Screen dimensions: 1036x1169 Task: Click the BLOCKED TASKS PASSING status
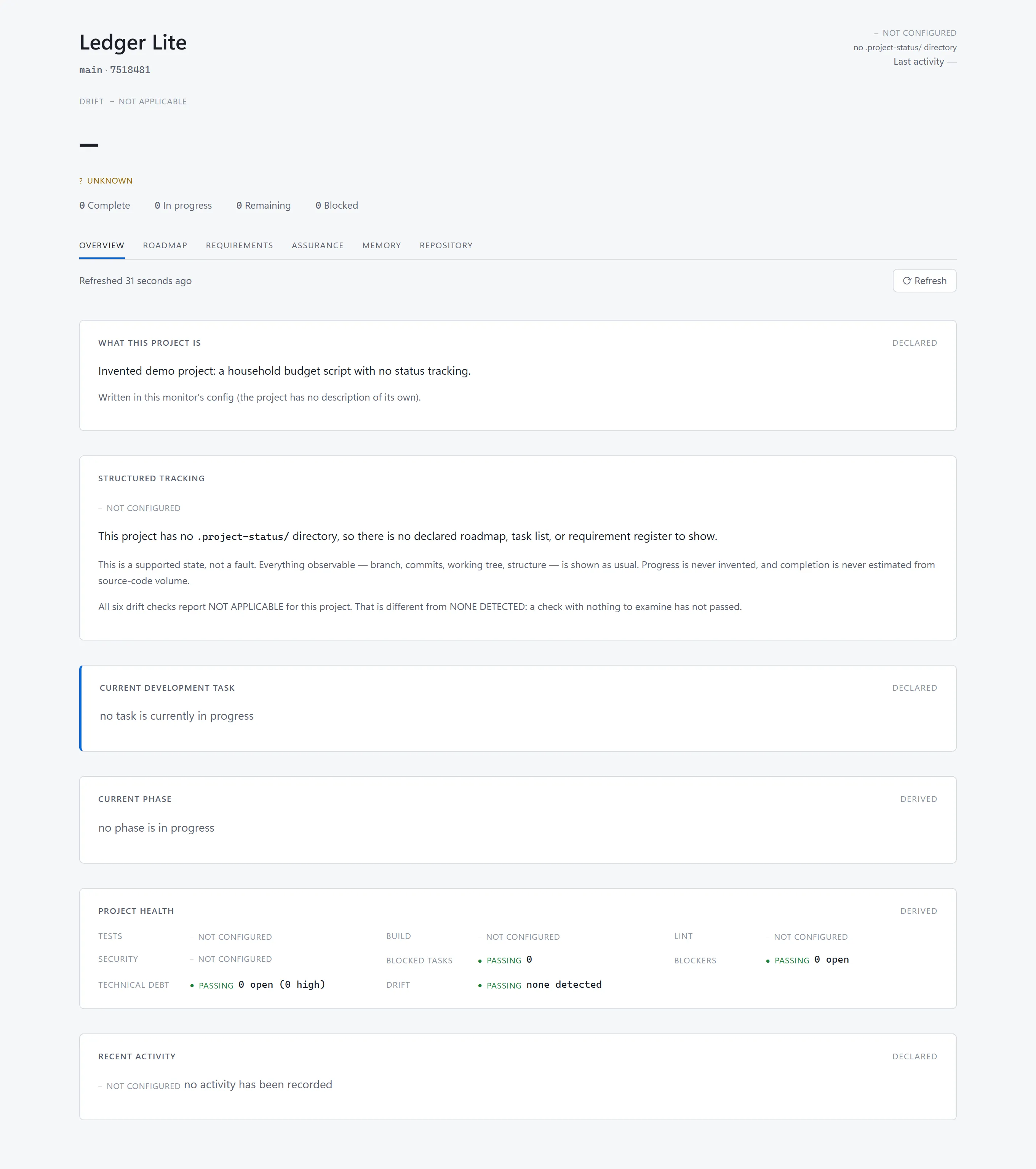pos(505,960)
